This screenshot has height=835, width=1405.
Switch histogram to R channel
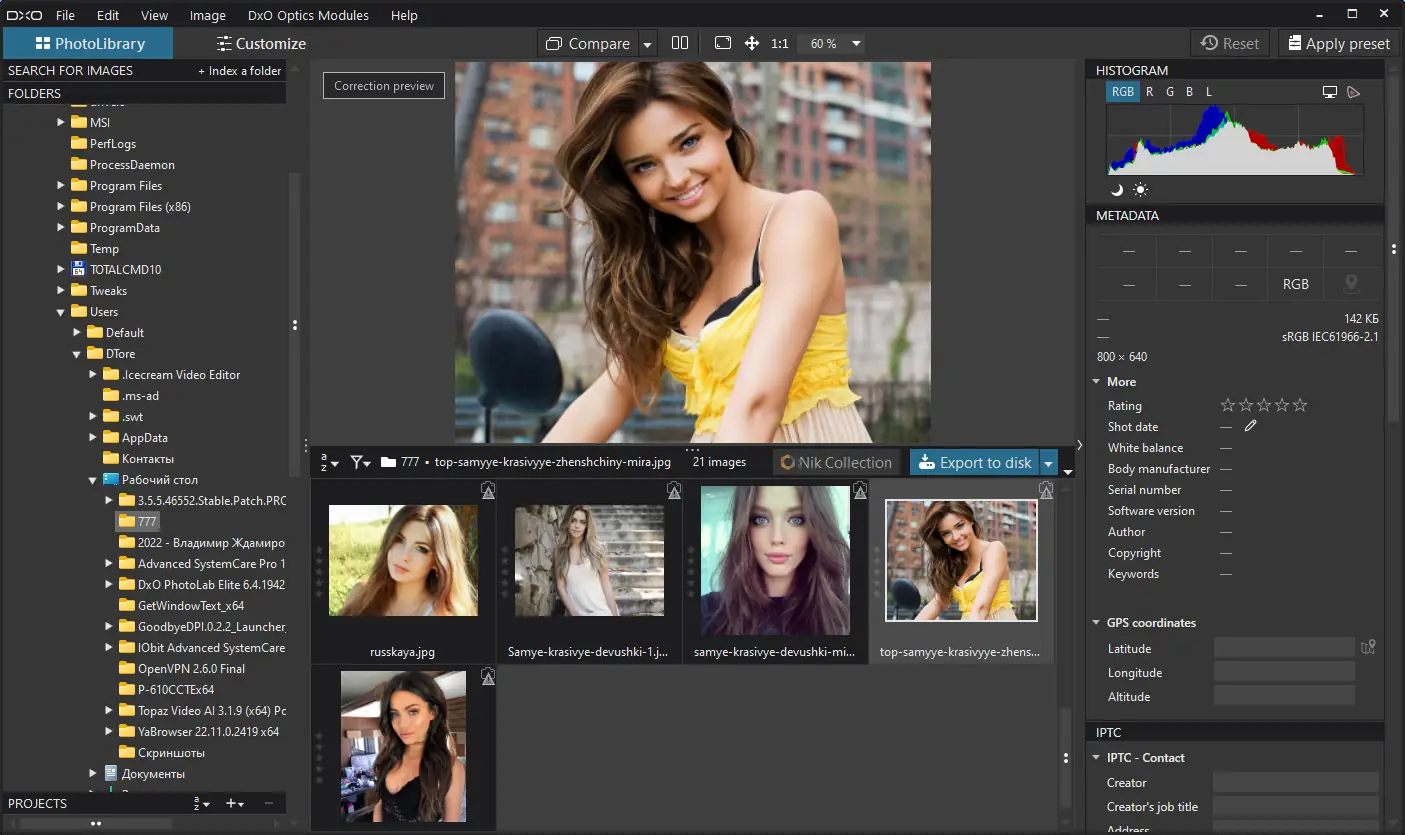tap(1150, 92)
